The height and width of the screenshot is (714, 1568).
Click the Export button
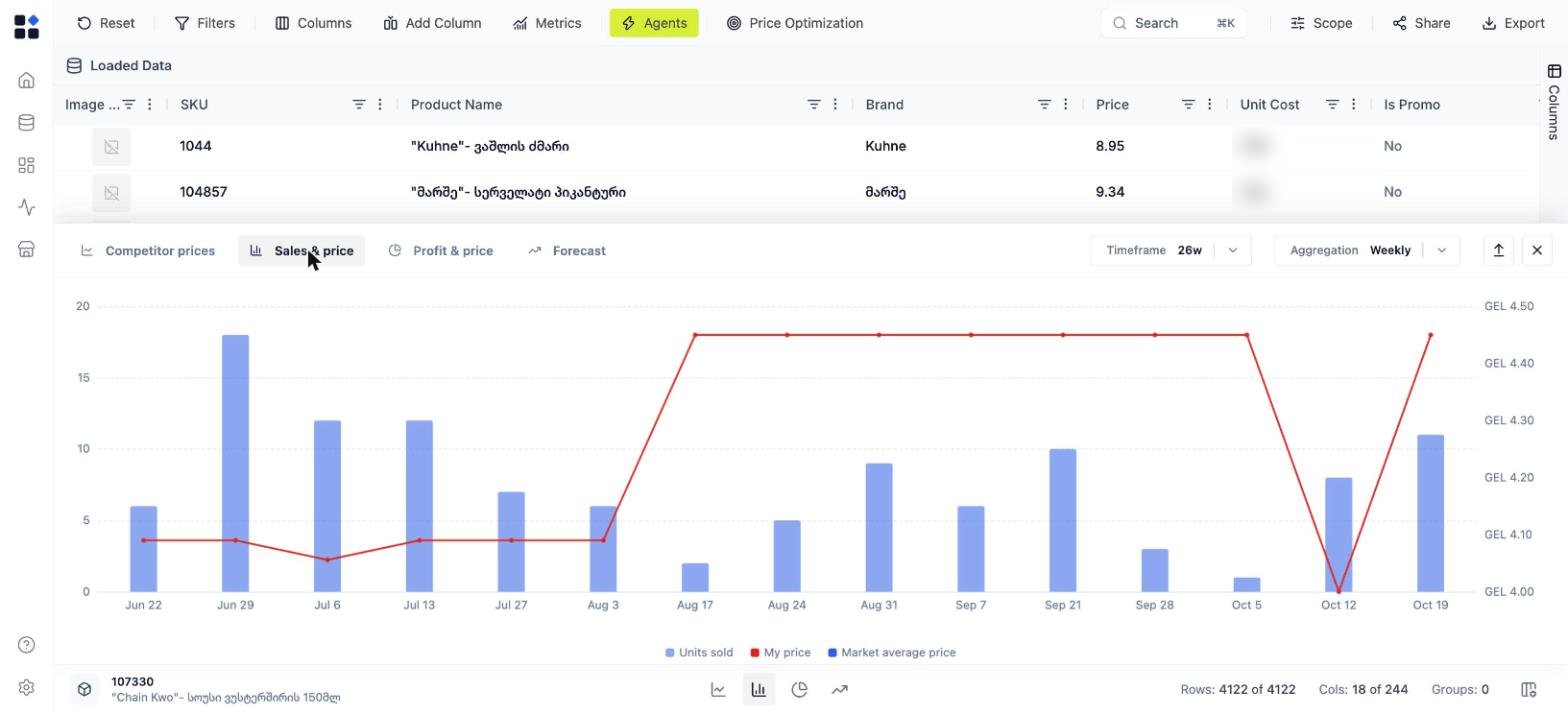point(1513,23)
